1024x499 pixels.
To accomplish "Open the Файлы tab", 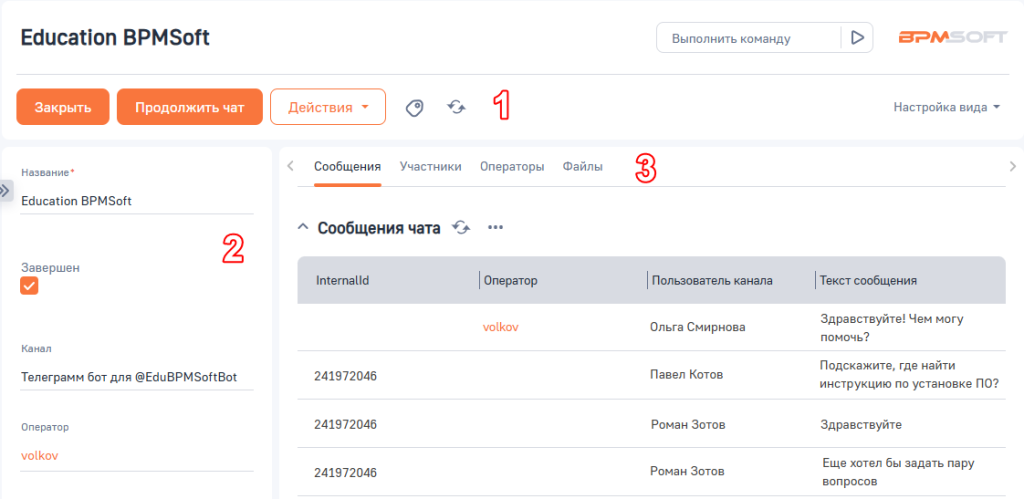I will tap(583, 167).
